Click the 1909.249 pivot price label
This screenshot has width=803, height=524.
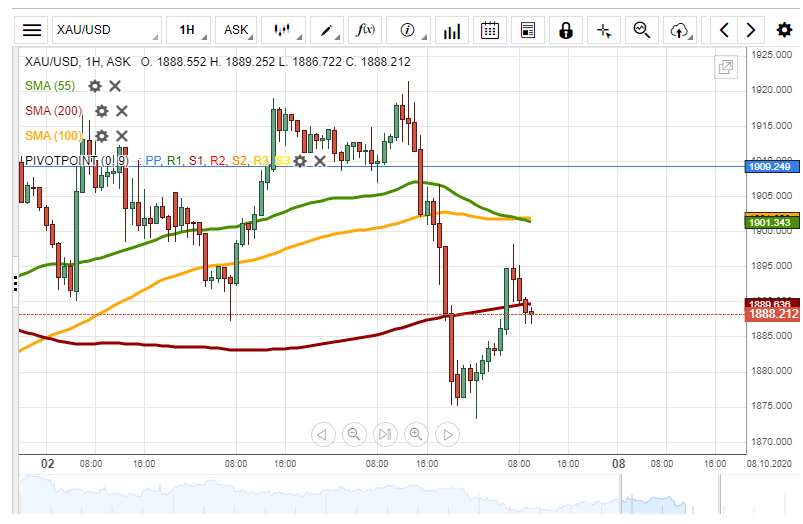pos(771,166)
